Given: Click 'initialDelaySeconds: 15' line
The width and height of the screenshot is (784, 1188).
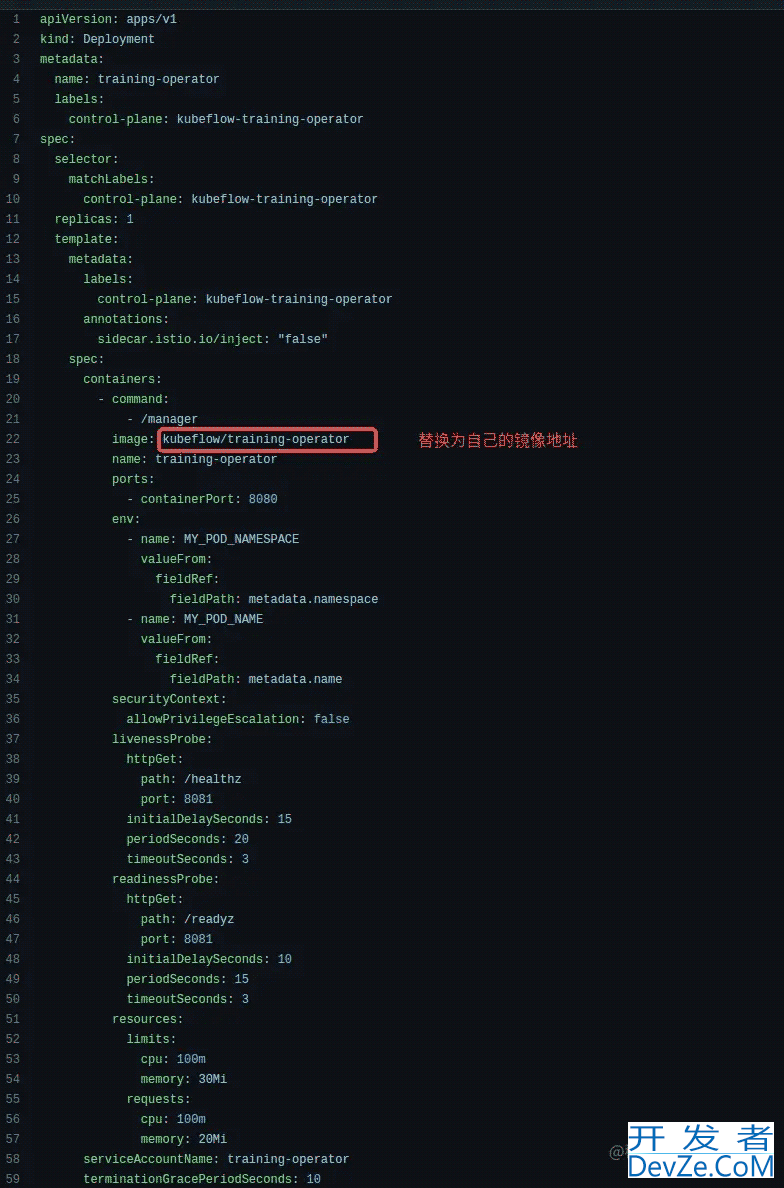Looking at the screenshot, I should pyautogui.click(x=209, y=819).
